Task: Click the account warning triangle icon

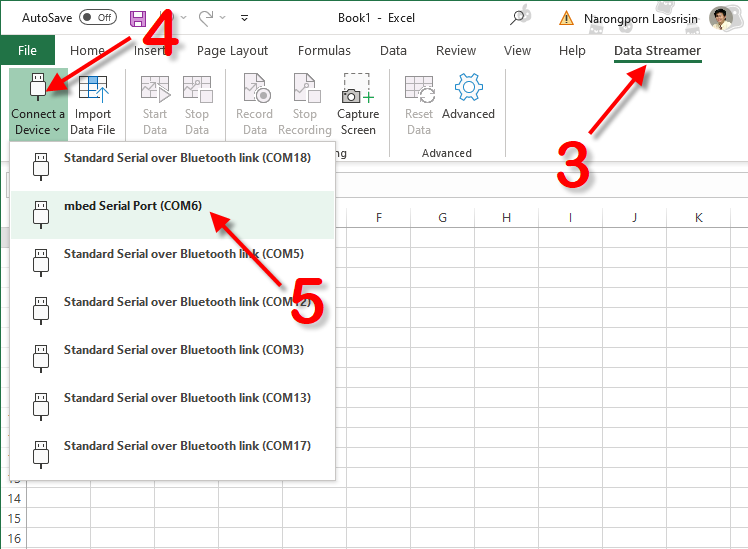Action: coord(566,19)
